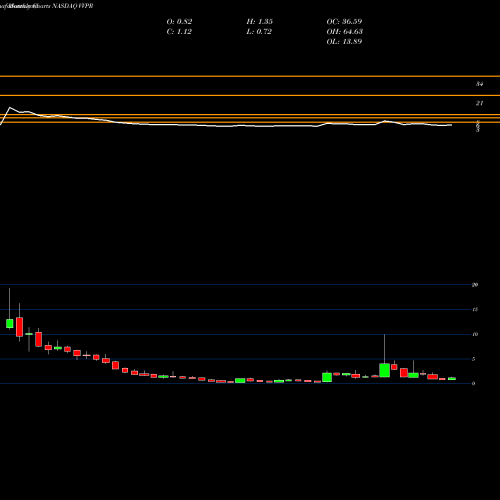The height and width of the screenshot is (500, 500).
Task: Click the 34 level label on upper axis
Action: pyautogui.click(x=479, y=84)
